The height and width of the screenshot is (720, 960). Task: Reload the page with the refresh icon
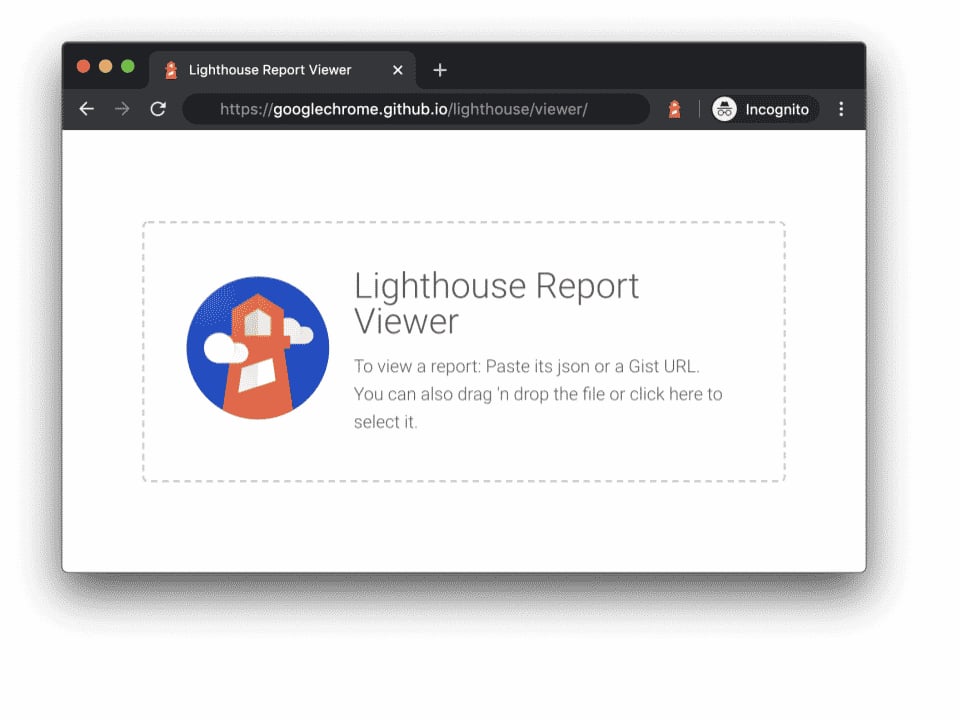[x=159, y=109]
